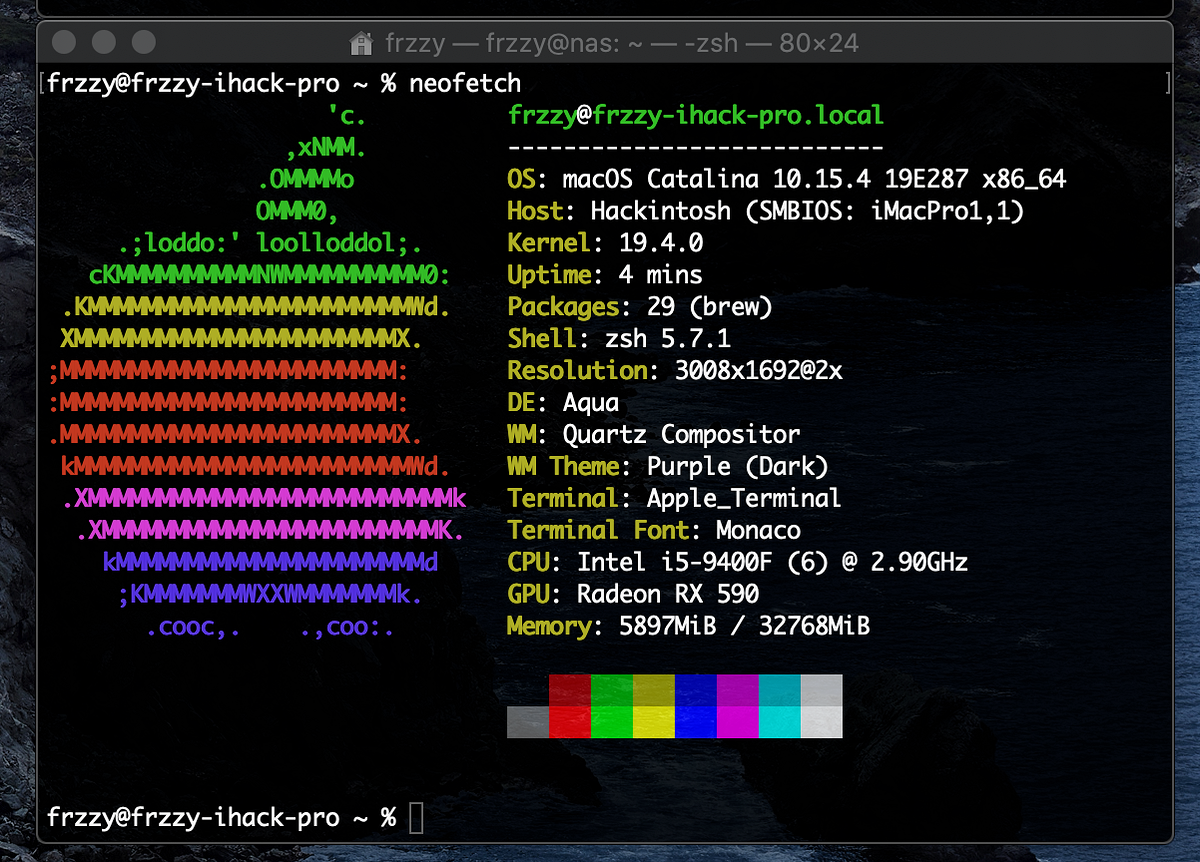Click the cyan color block in the palette

click(780, 706)
